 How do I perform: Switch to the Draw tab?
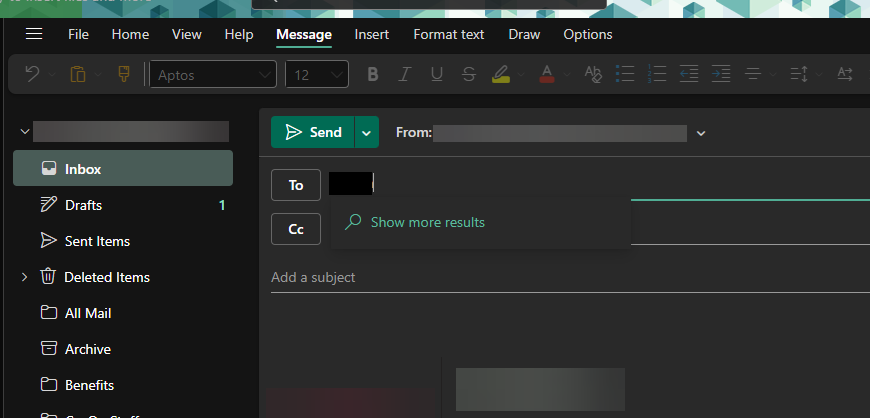tap(524, 34)
